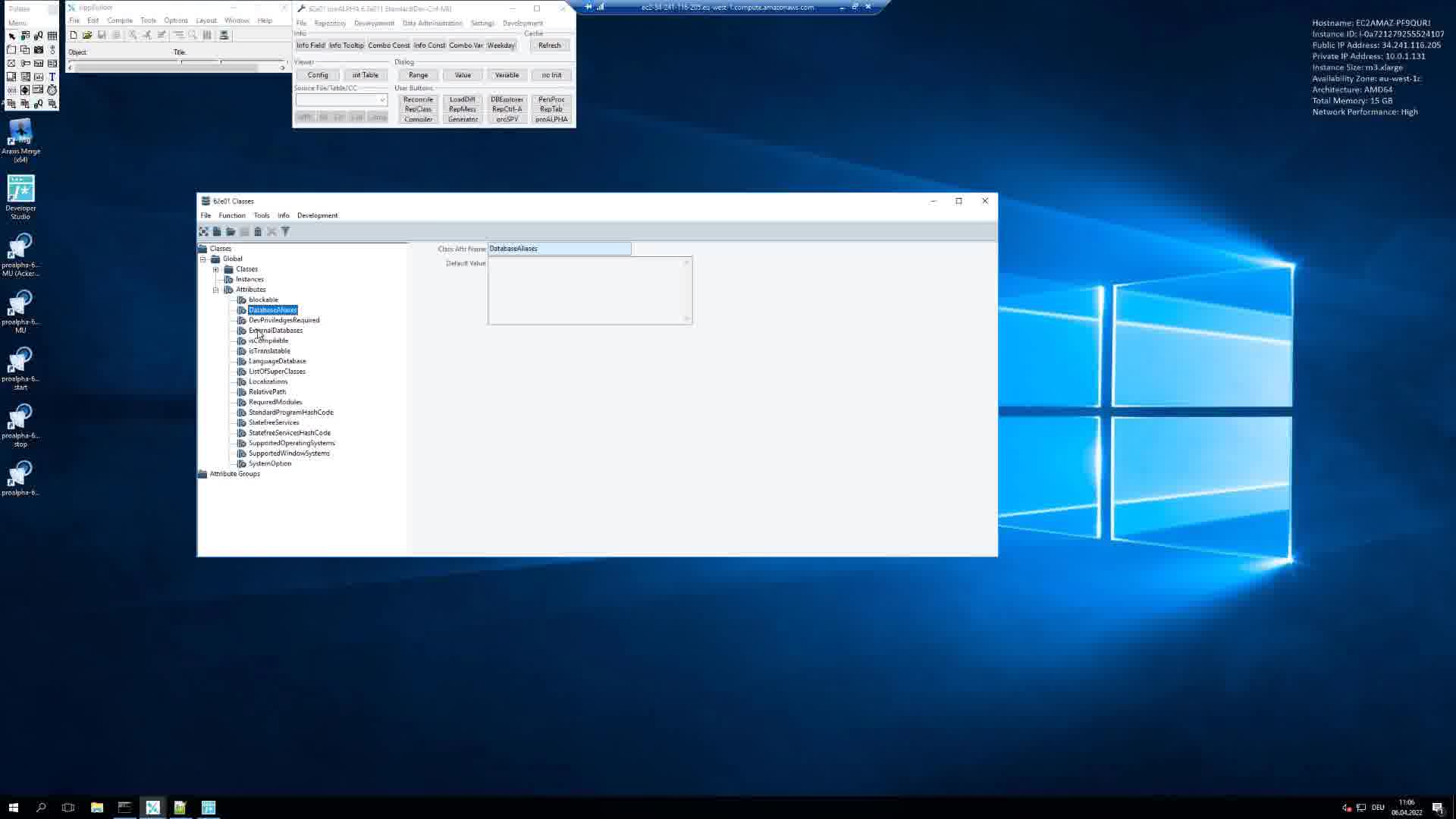Image resolution: width=1456 pixels, height=819 pixels.
Task: Select the SystemOption attribute
Action: tap(270, 463)
